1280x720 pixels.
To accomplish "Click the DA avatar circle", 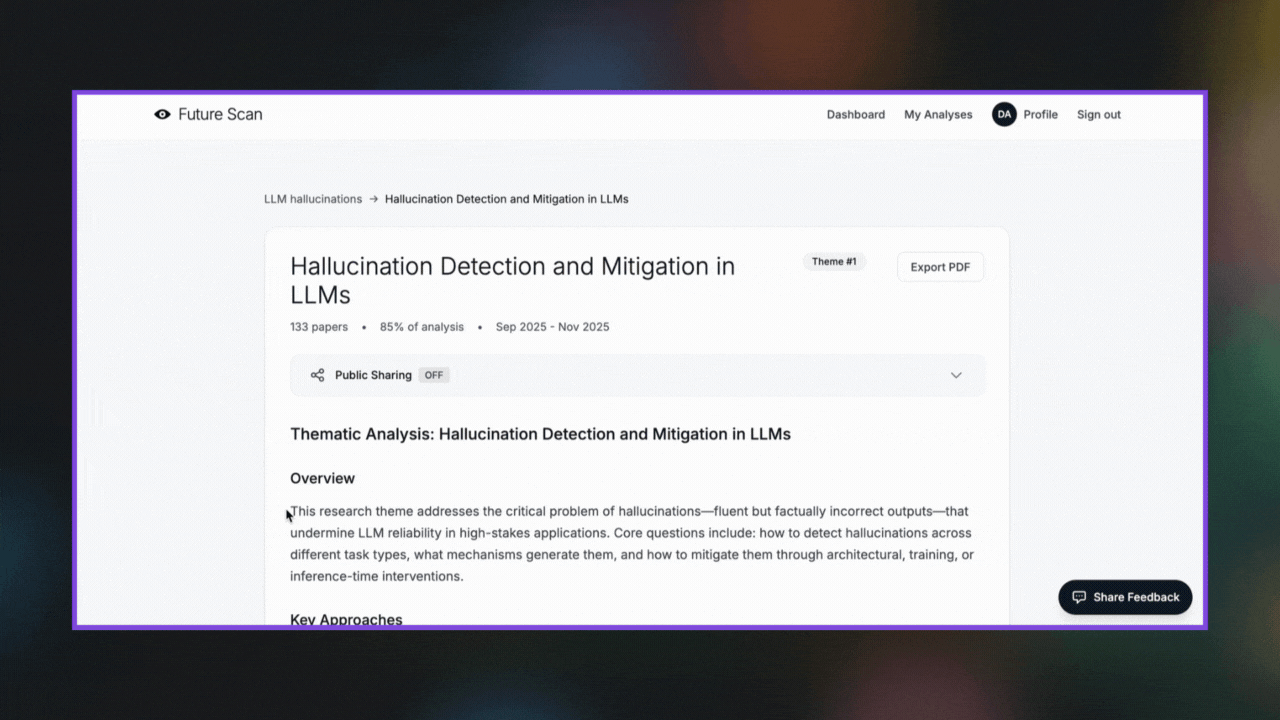I will 1004,115.
